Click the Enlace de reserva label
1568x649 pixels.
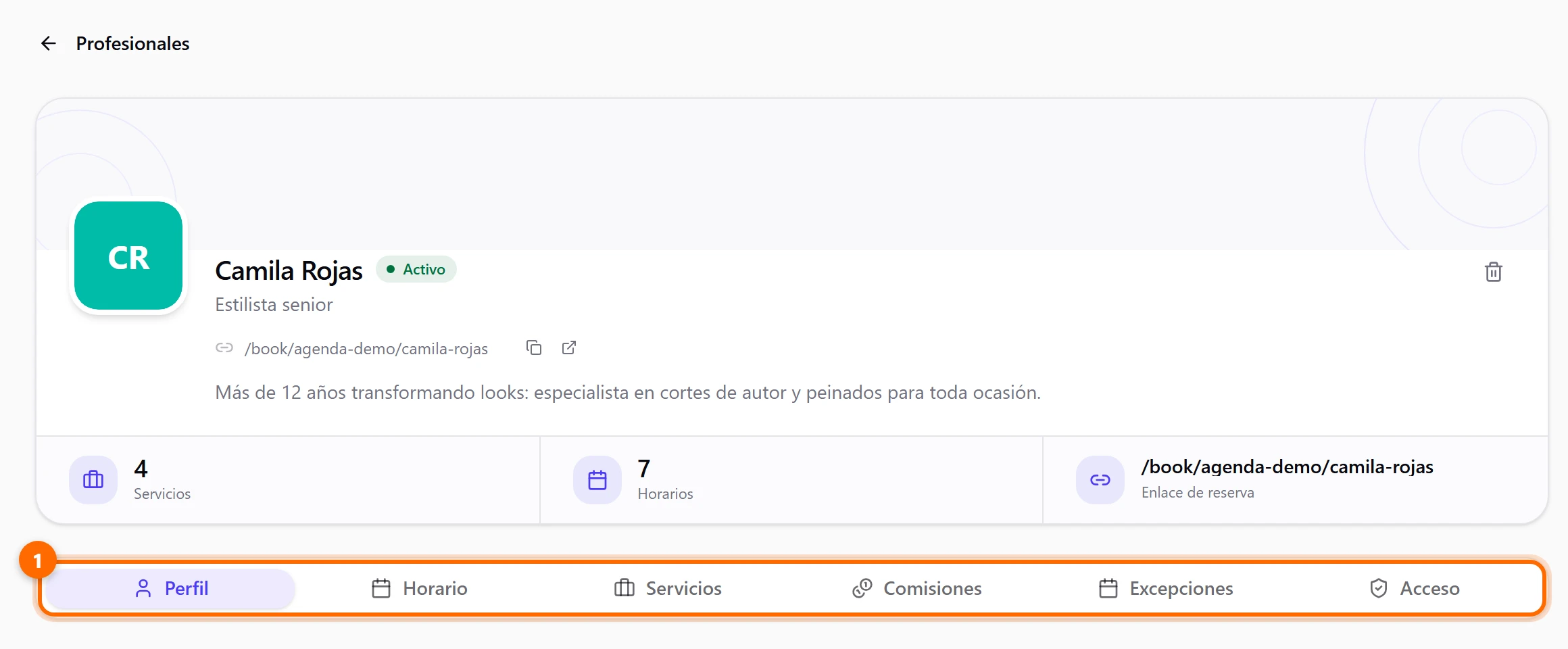[1198, 492]
